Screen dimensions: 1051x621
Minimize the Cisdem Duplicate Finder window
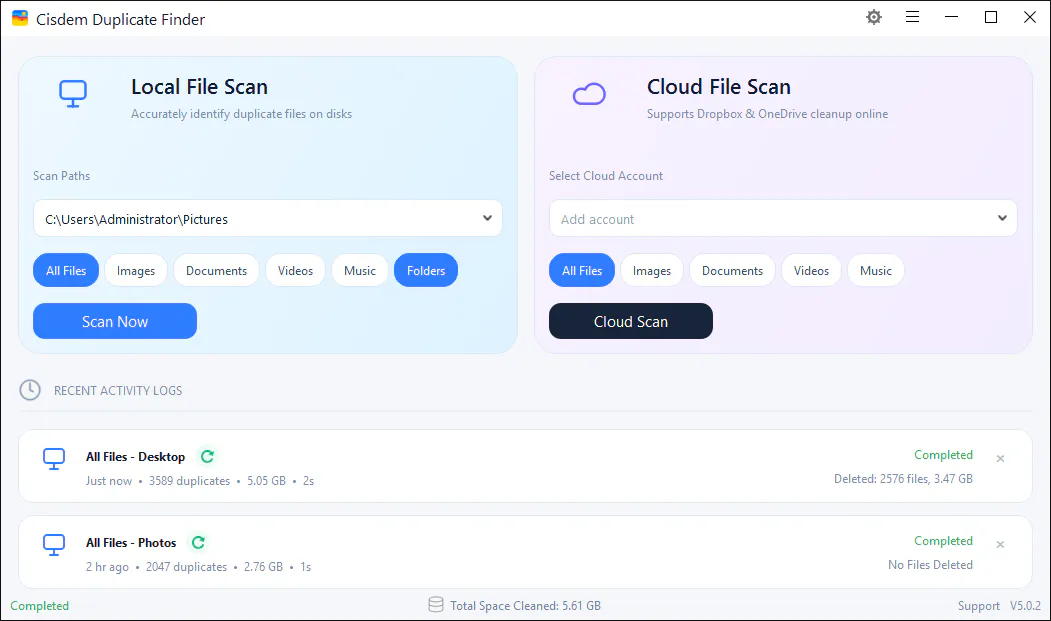(x=951, y=17)
